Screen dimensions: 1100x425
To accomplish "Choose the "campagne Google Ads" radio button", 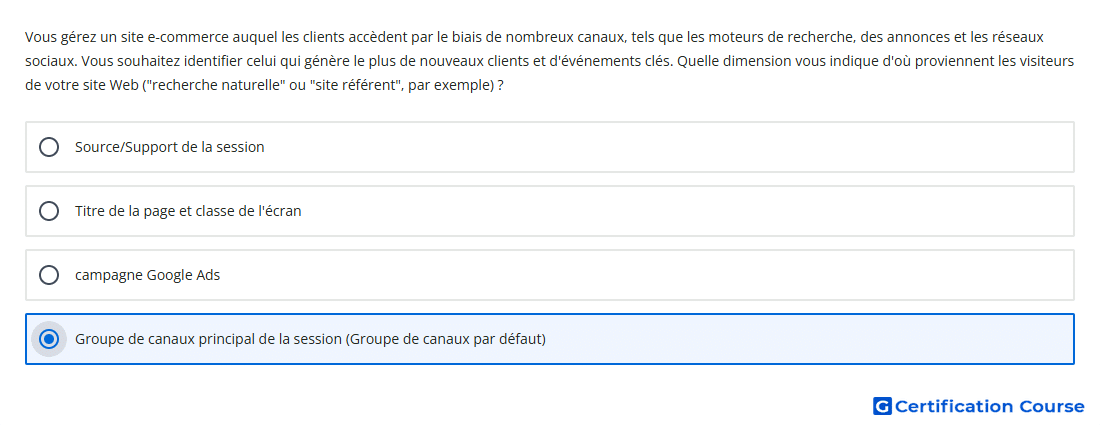I will pyautogui.click(x=48, y=275).
